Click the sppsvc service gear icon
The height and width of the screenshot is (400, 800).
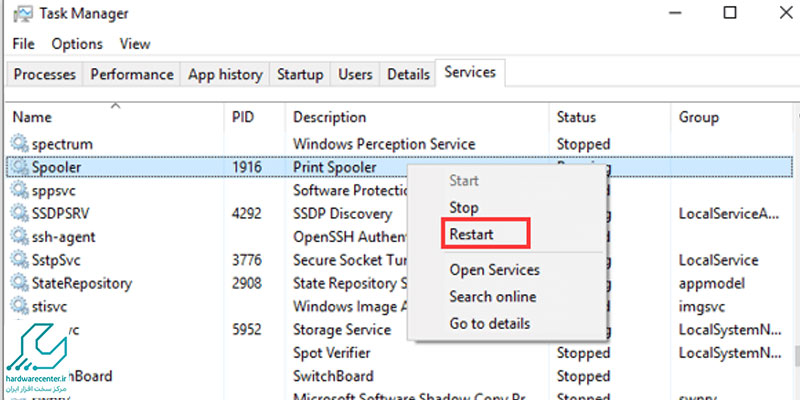pos(19,190)
